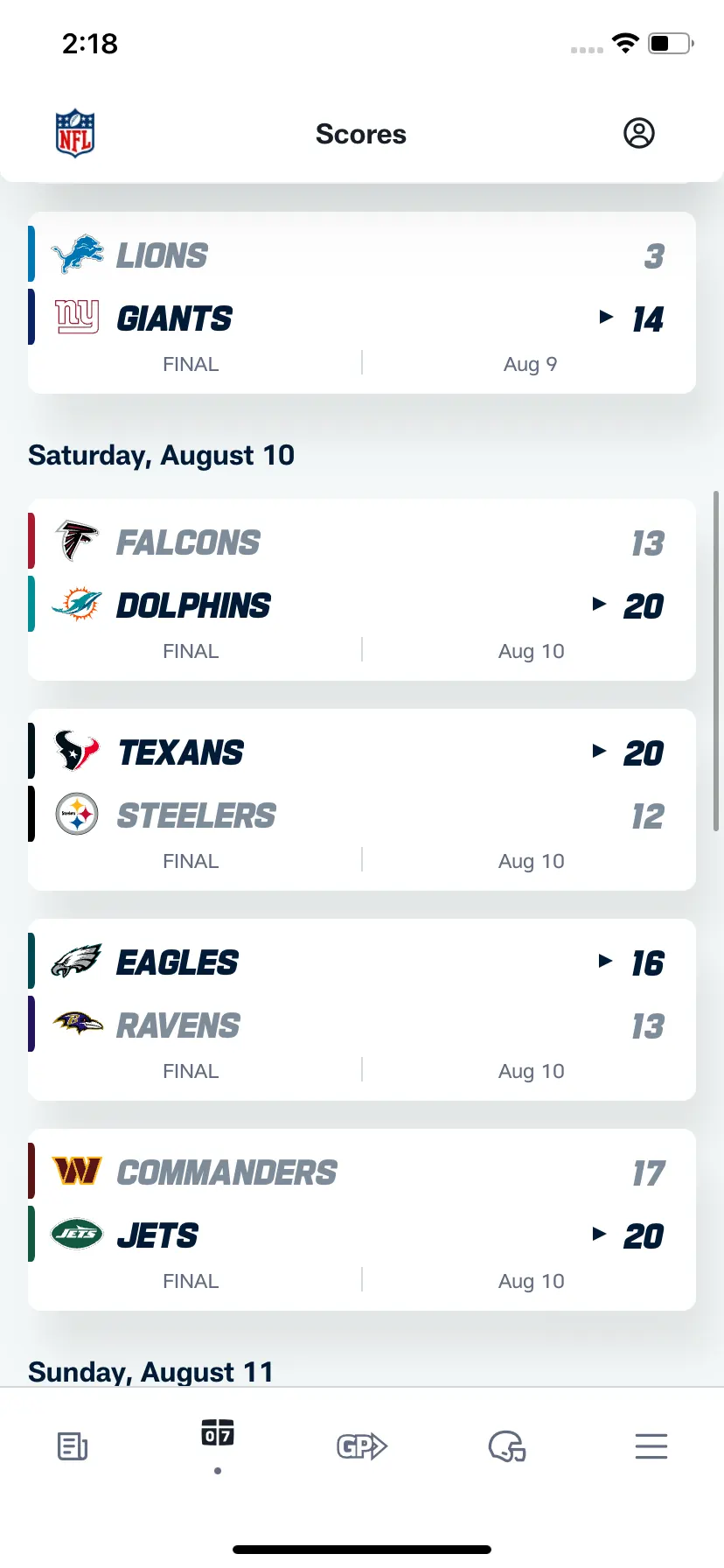This screenshot has width=724, height=1568.
Task: Tap the Steelers team logo
Action: pyautogui.click(x=77, y=814)
